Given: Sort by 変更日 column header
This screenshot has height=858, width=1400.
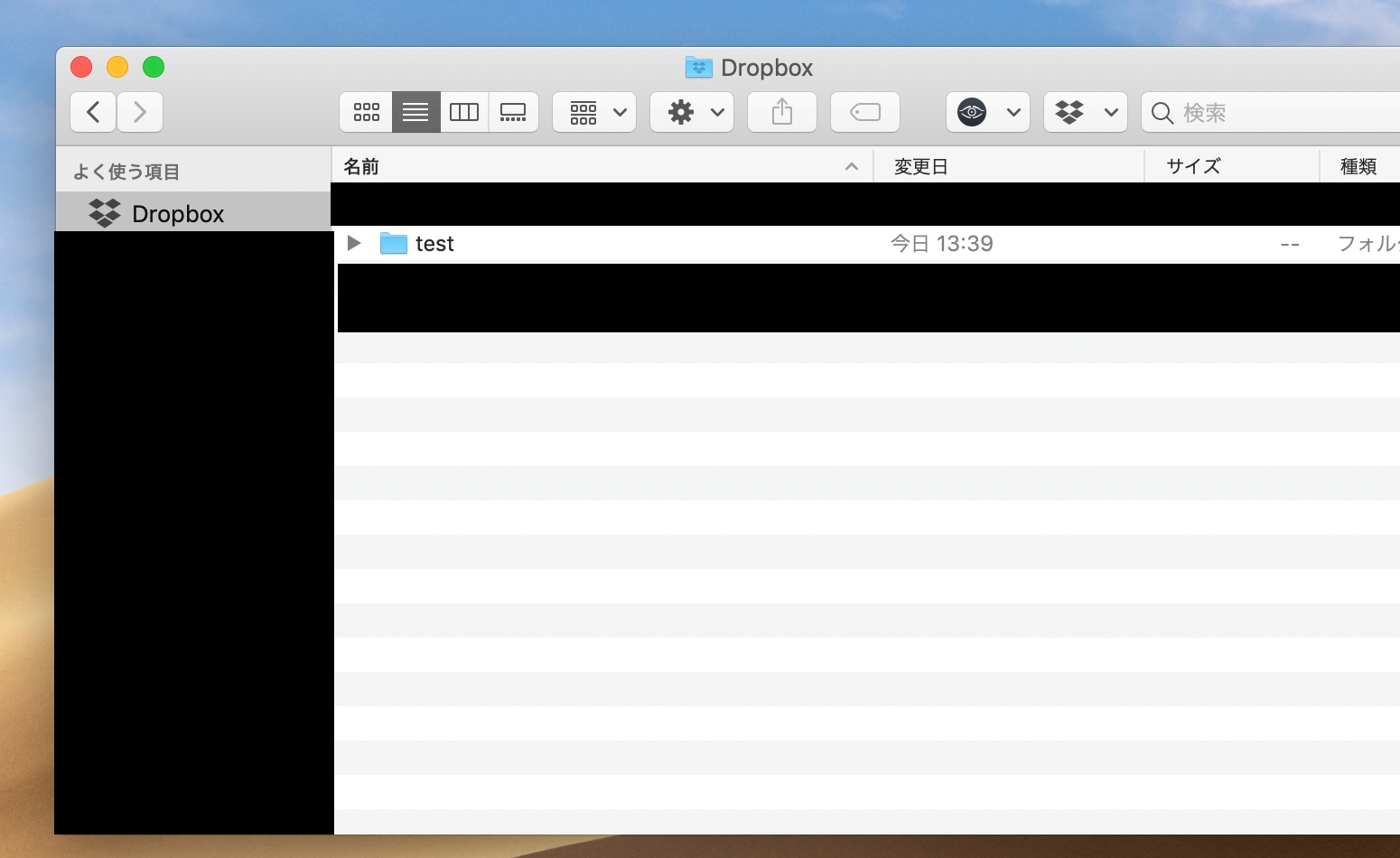Looking at the screenshot, I should point(1009,166).
